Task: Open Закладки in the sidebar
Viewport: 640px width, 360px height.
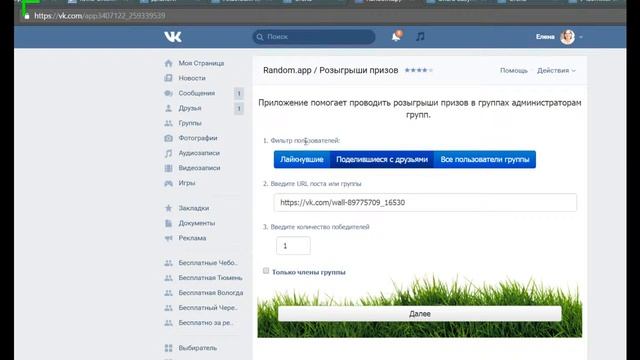Action: (193, 208)
